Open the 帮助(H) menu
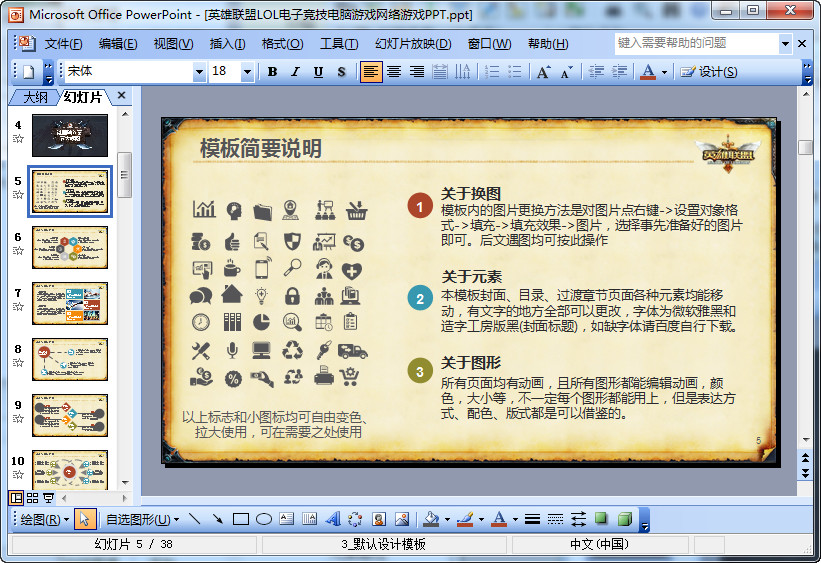Screen dimensions: 821x563 (548, 44)
